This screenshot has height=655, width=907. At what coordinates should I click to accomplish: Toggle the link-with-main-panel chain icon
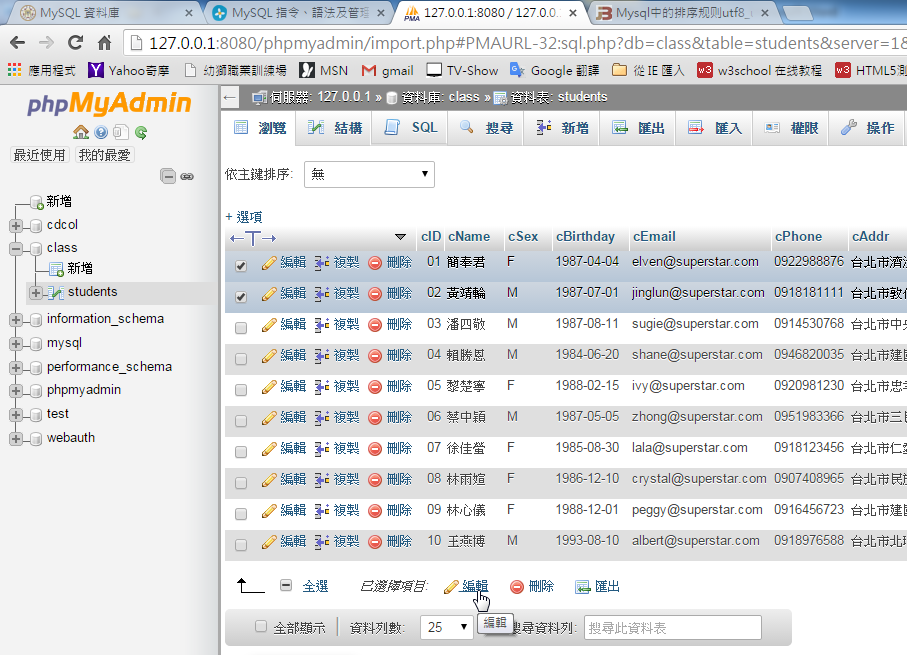pyautogui.click(x=187, y=176)
